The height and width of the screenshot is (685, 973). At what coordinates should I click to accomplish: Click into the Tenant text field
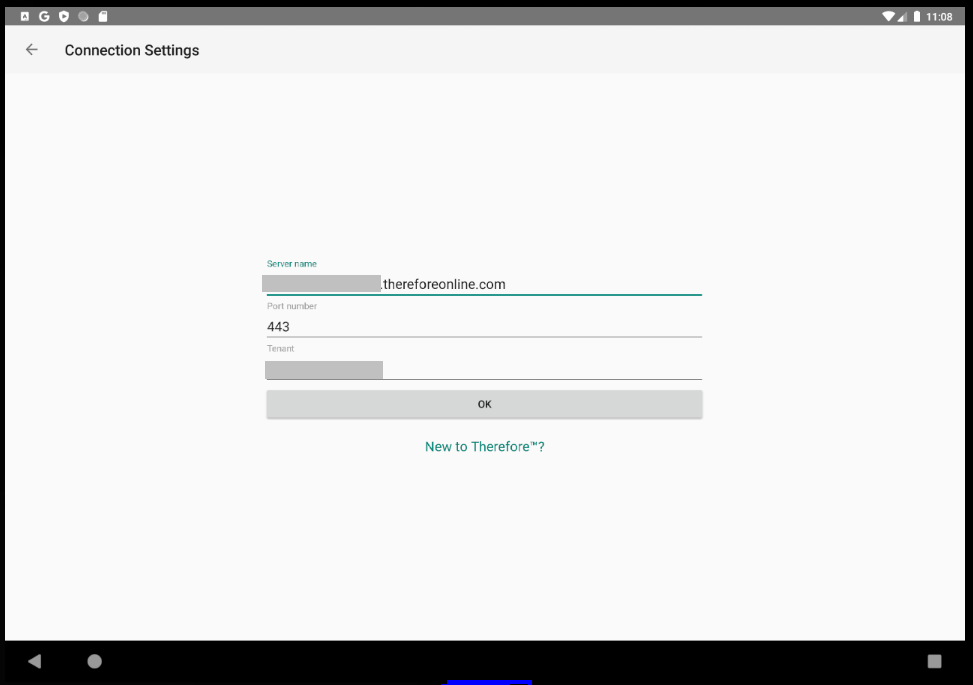(x=484, y=369)
